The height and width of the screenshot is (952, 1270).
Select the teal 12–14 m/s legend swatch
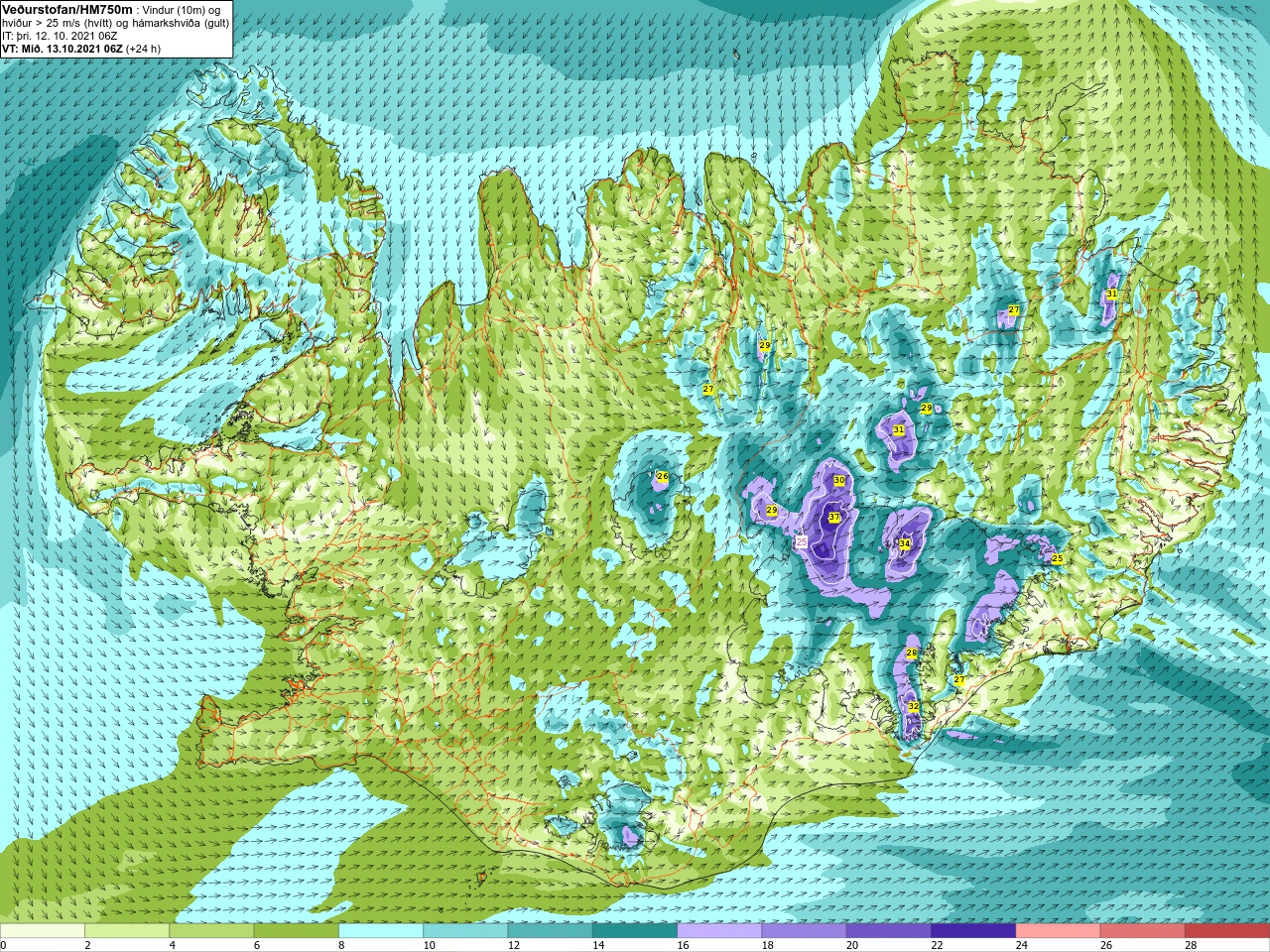[550, 931]
